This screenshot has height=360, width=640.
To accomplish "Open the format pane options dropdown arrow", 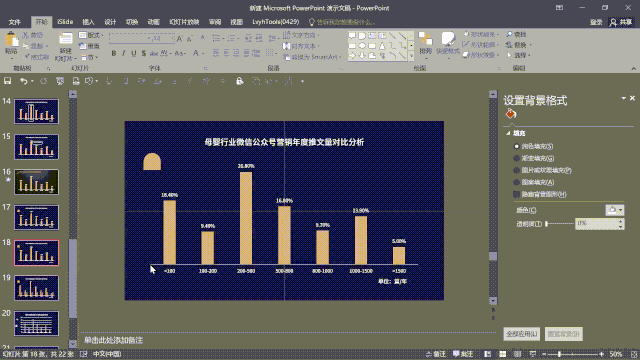I will [x=623, y=98].
